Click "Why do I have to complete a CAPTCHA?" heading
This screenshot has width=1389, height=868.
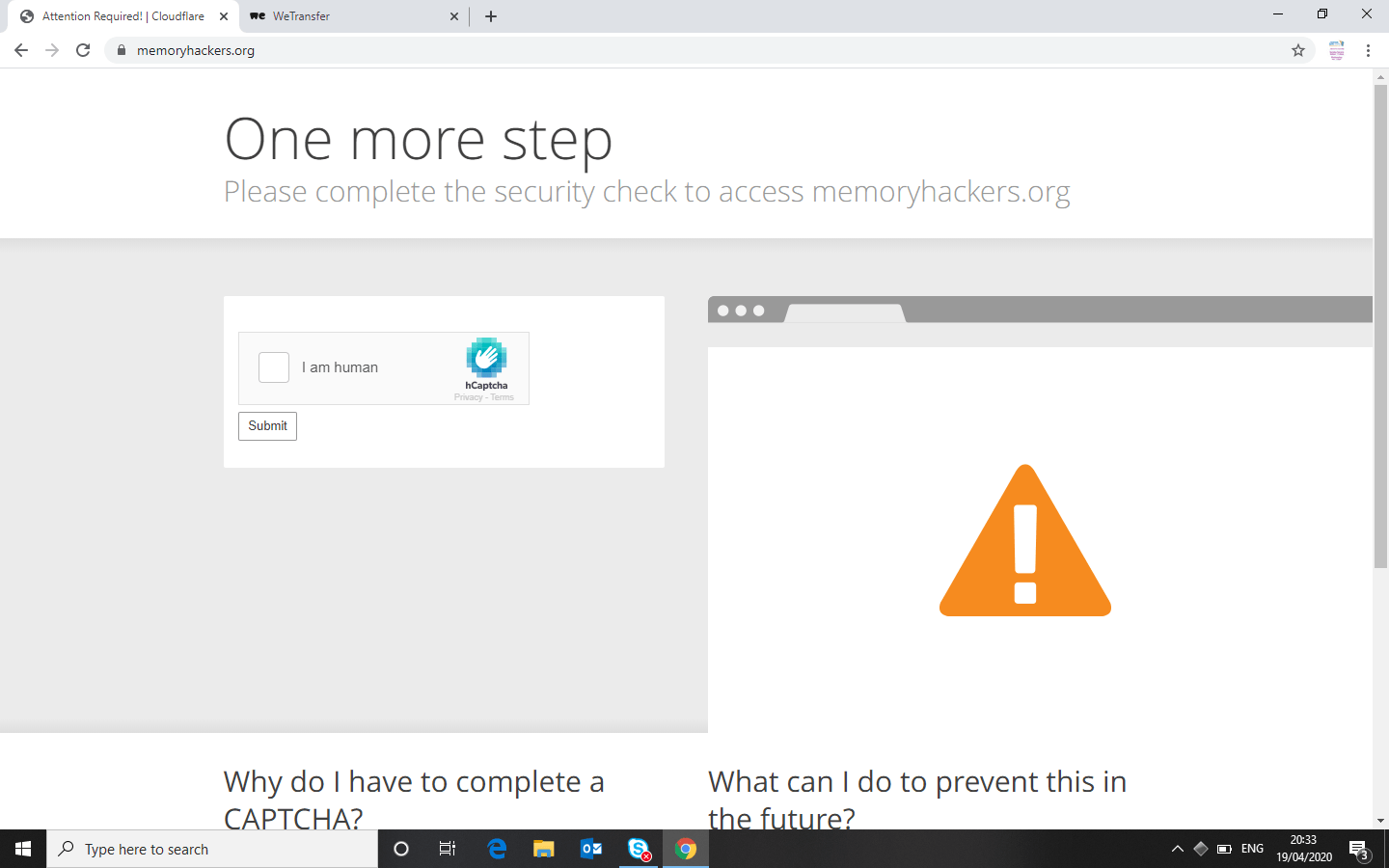414,800
